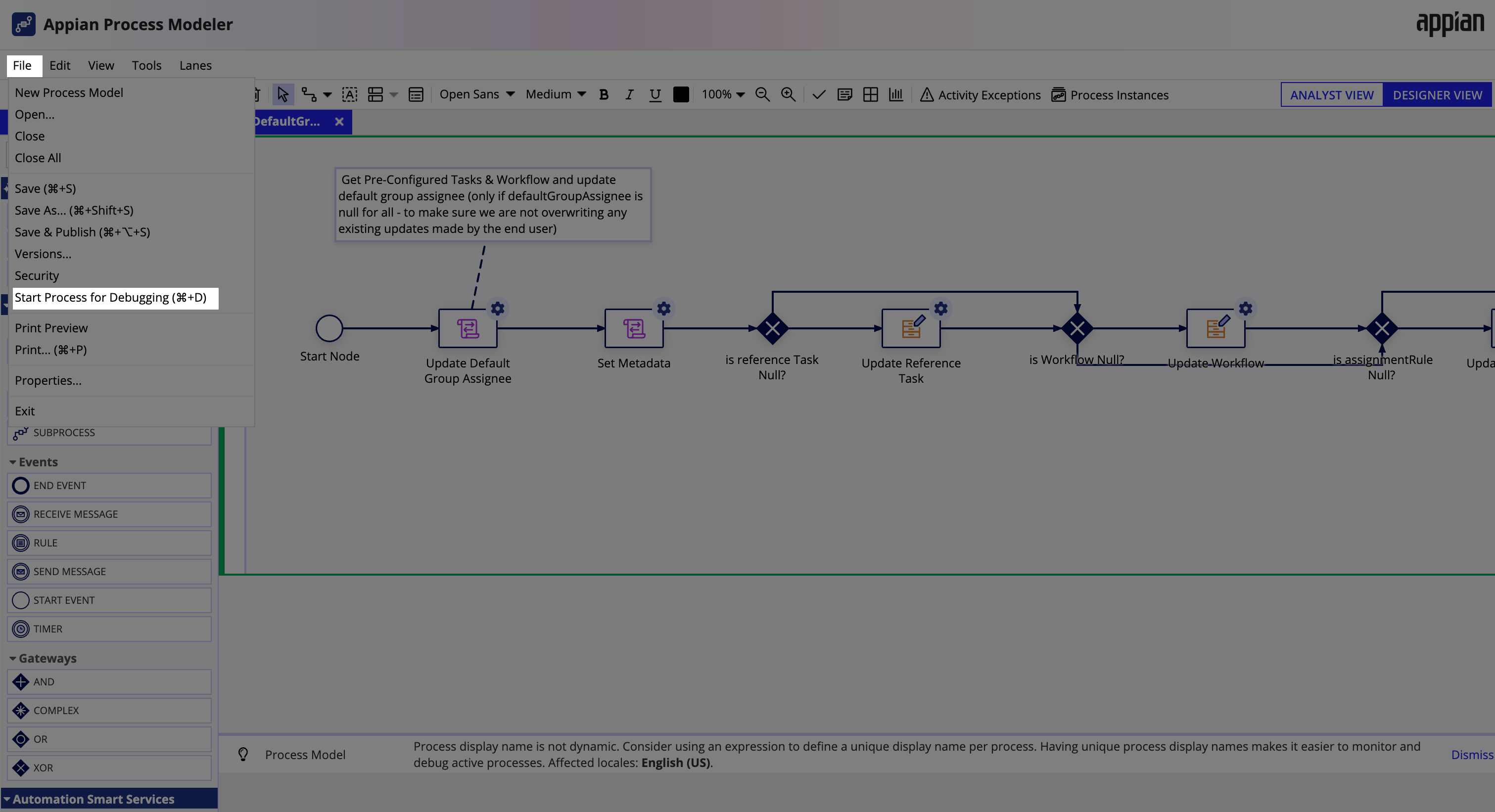Open the swimlane orientation dropdown arrow
Viewport: 1495px width, 812px height.
click(394, 94)
